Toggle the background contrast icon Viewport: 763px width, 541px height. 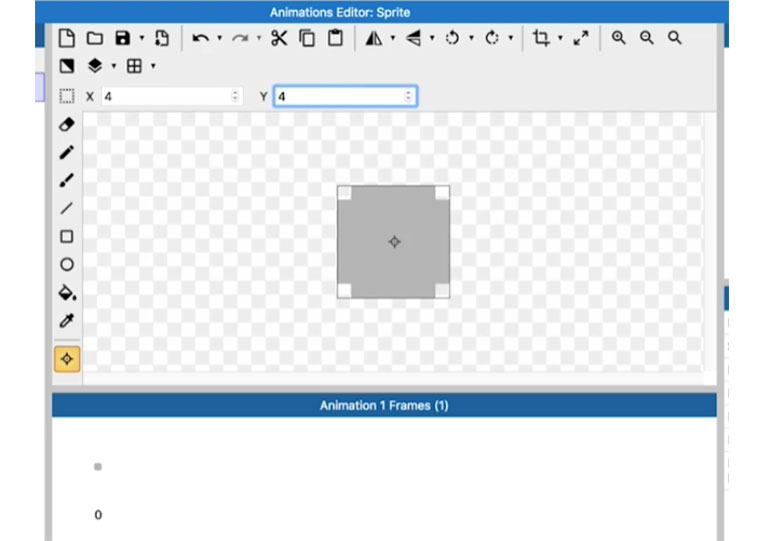click(67, 66)
